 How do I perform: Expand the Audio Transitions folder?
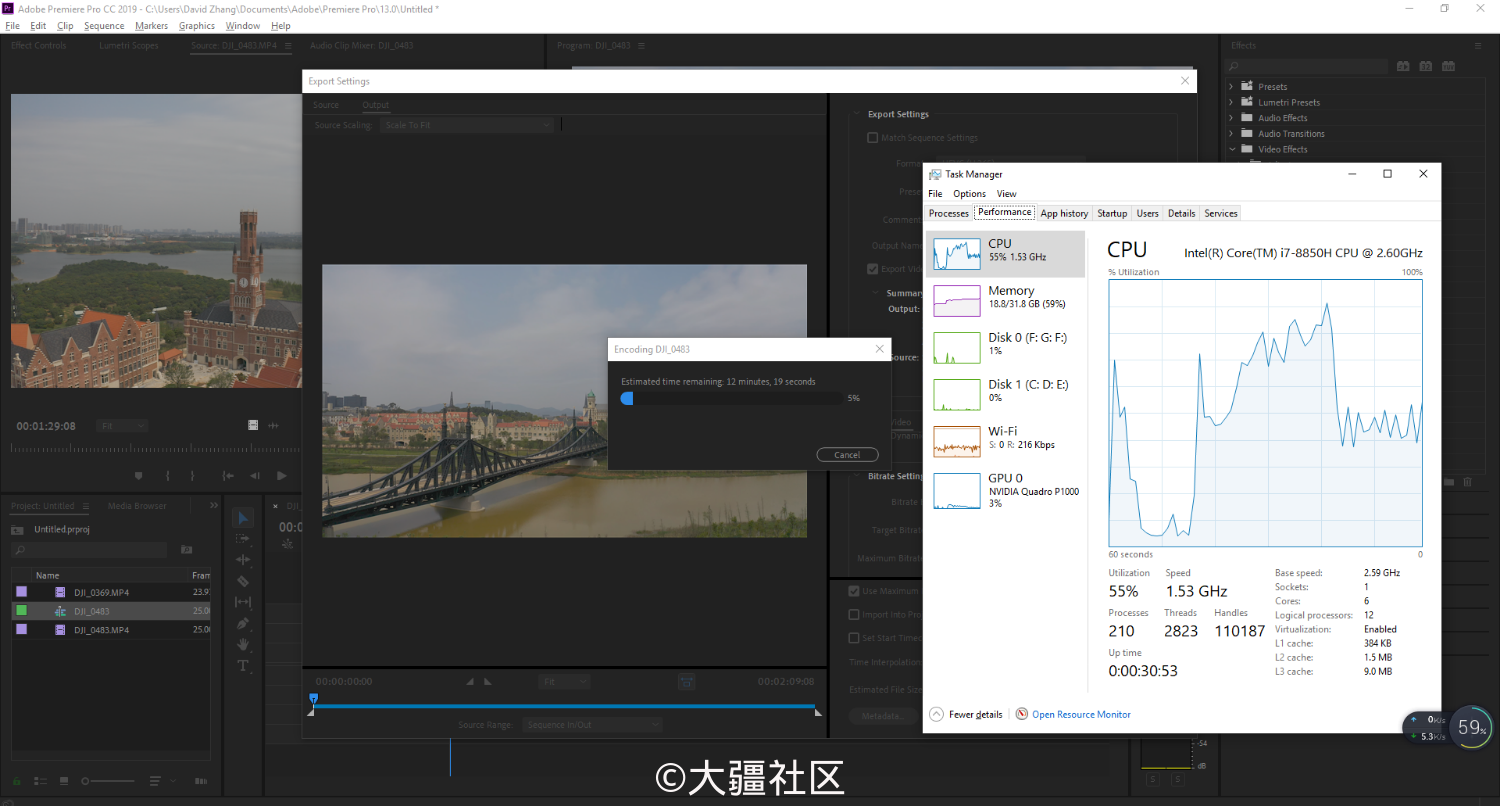[1231, 133]
